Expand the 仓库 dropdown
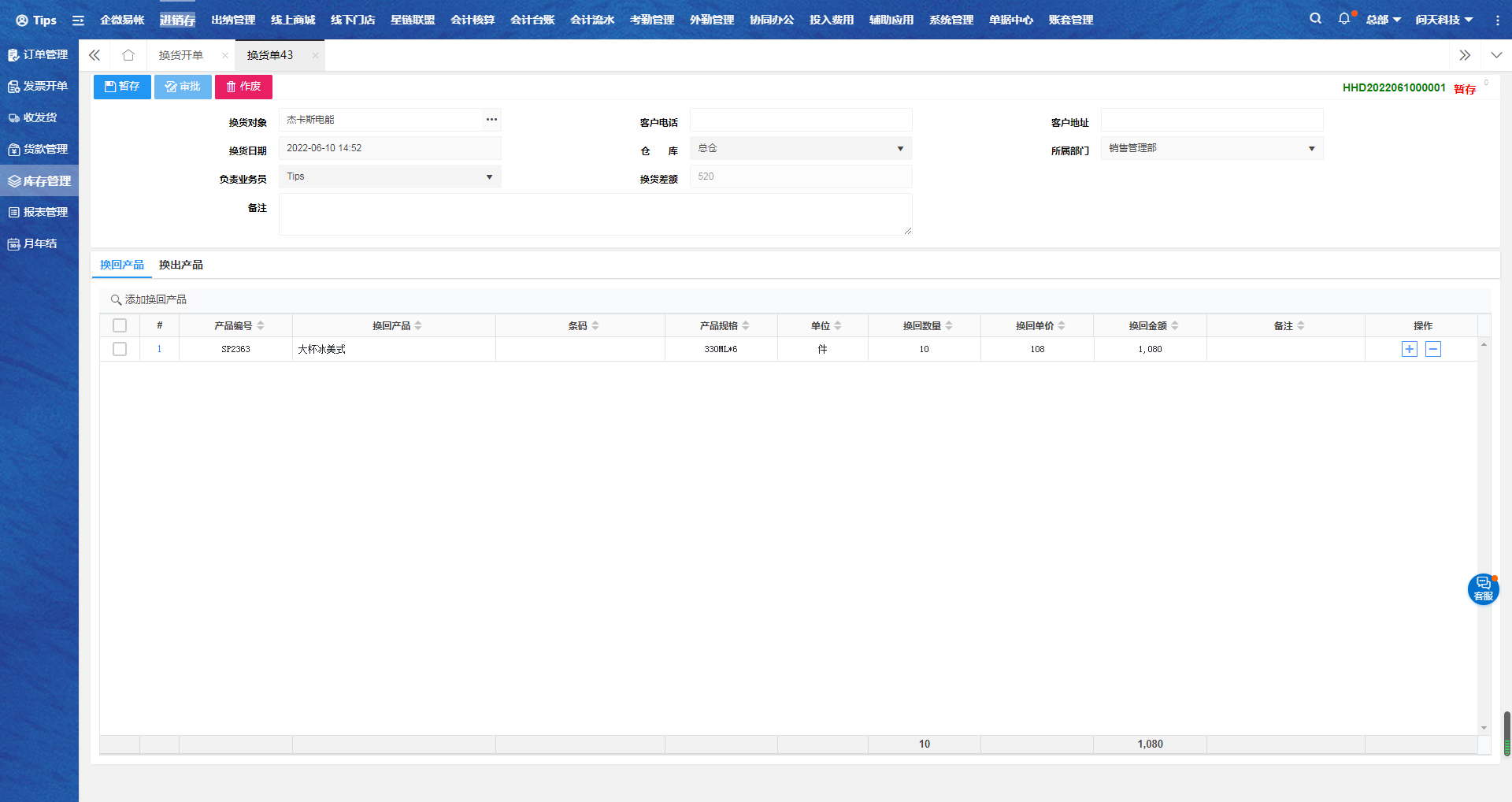 (900, 149)
